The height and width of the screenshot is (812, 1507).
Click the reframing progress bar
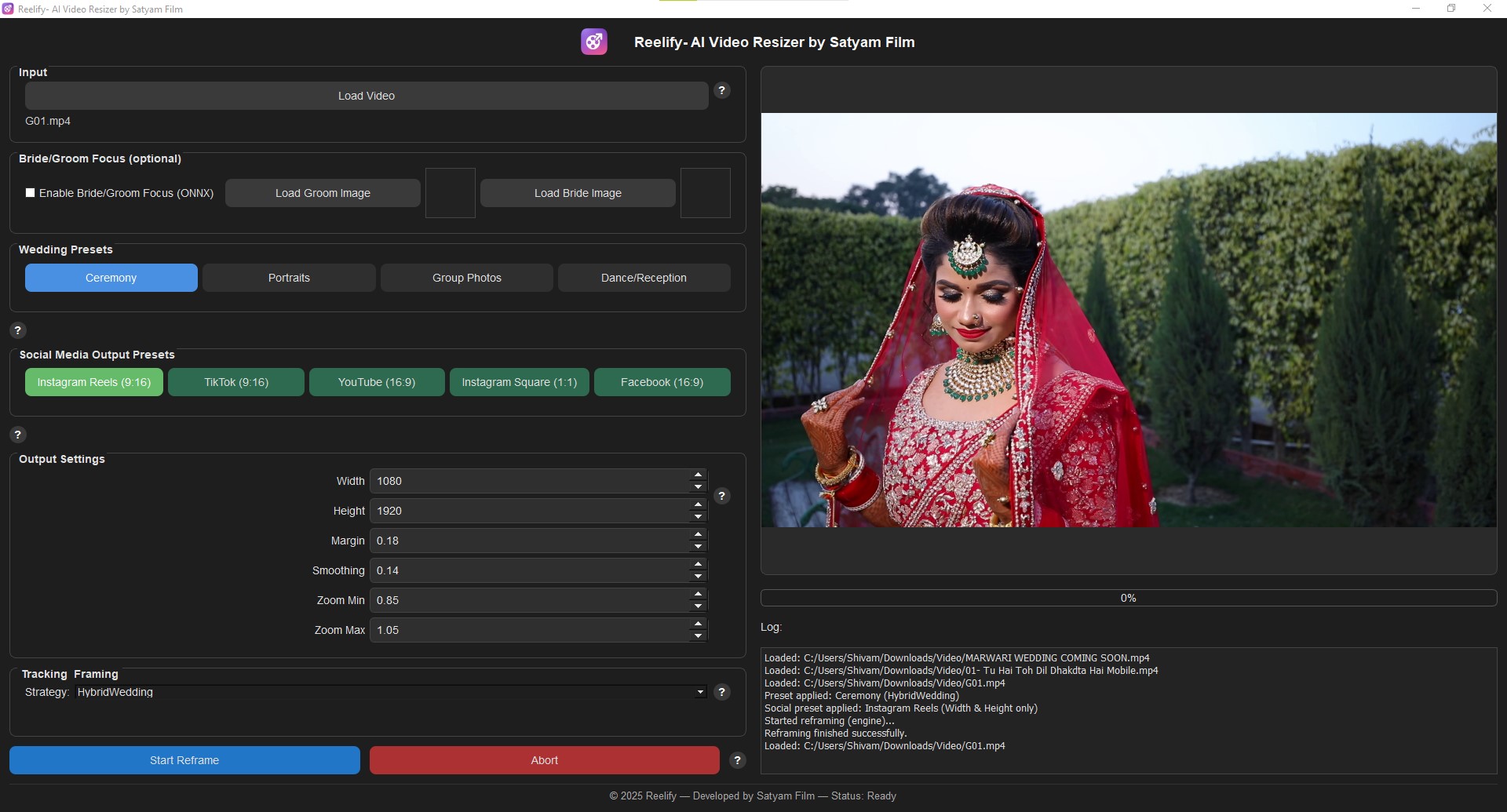tap(1128, 598)
